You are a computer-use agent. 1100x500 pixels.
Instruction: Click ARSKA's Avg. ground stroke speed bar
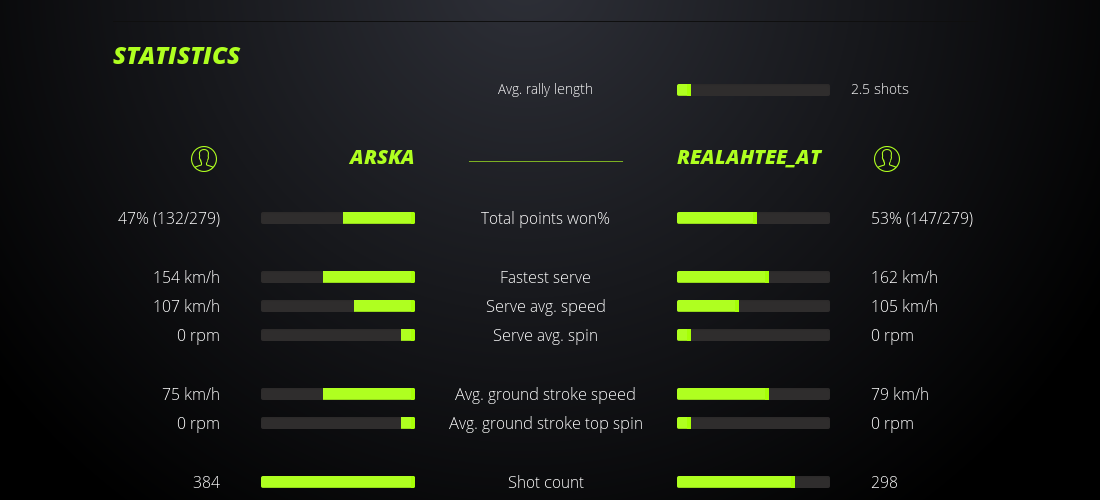point(338,394)
